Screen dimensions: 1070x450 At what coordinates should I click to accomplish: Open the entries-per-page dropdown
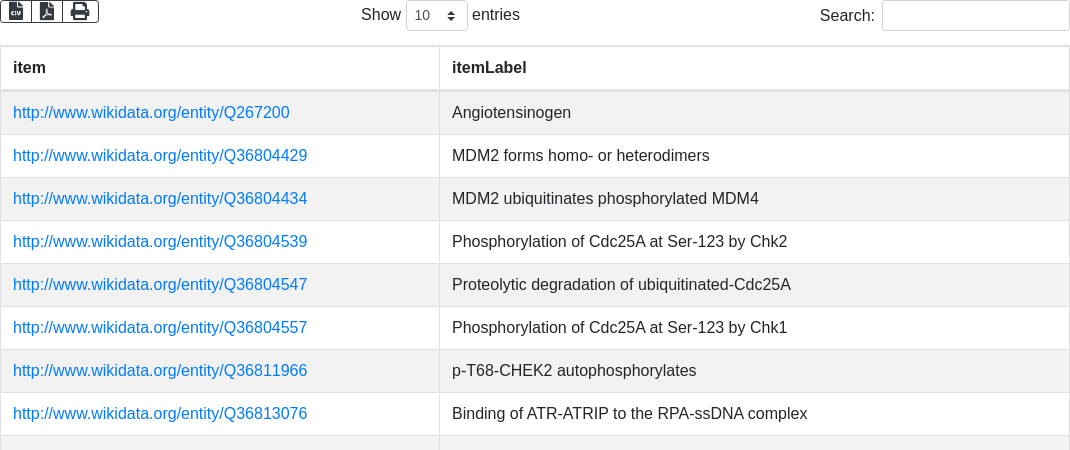[x=436, y=16]
